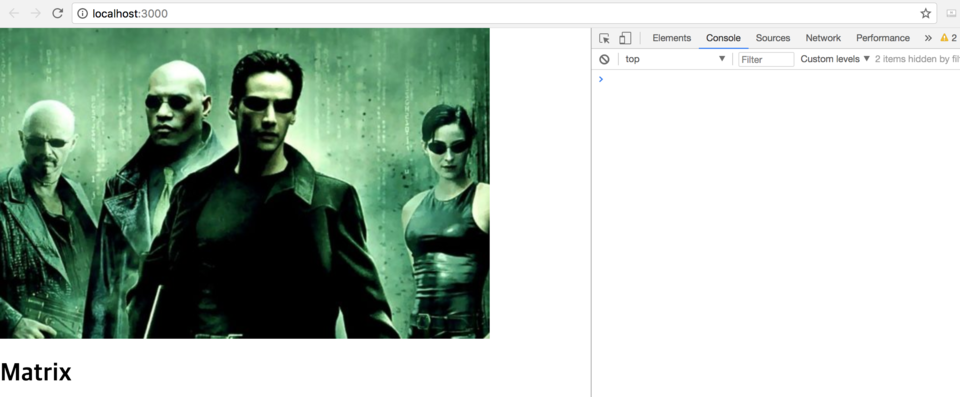Click the Matrix movie poster image
Viewport: 960px width, 397px height.
tap(245, 183)
